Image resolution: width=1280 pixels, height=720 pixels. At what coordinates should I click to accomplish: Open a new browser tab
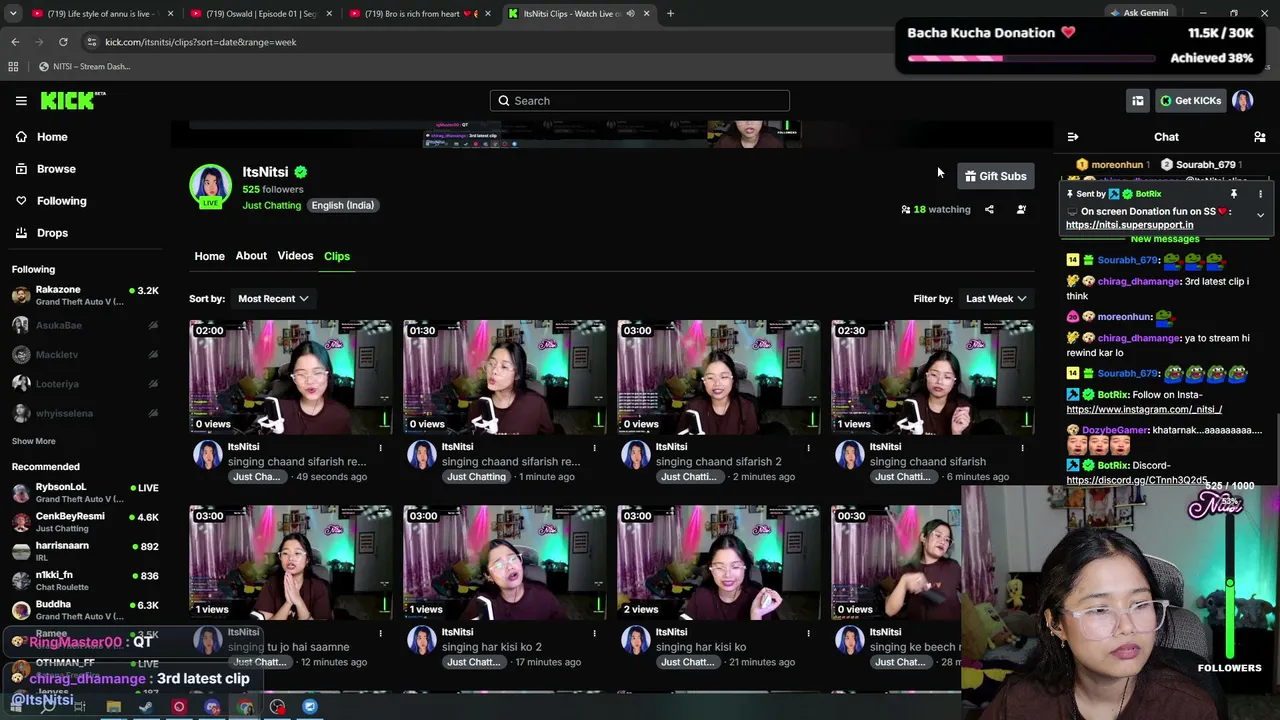tap(670, 13)
